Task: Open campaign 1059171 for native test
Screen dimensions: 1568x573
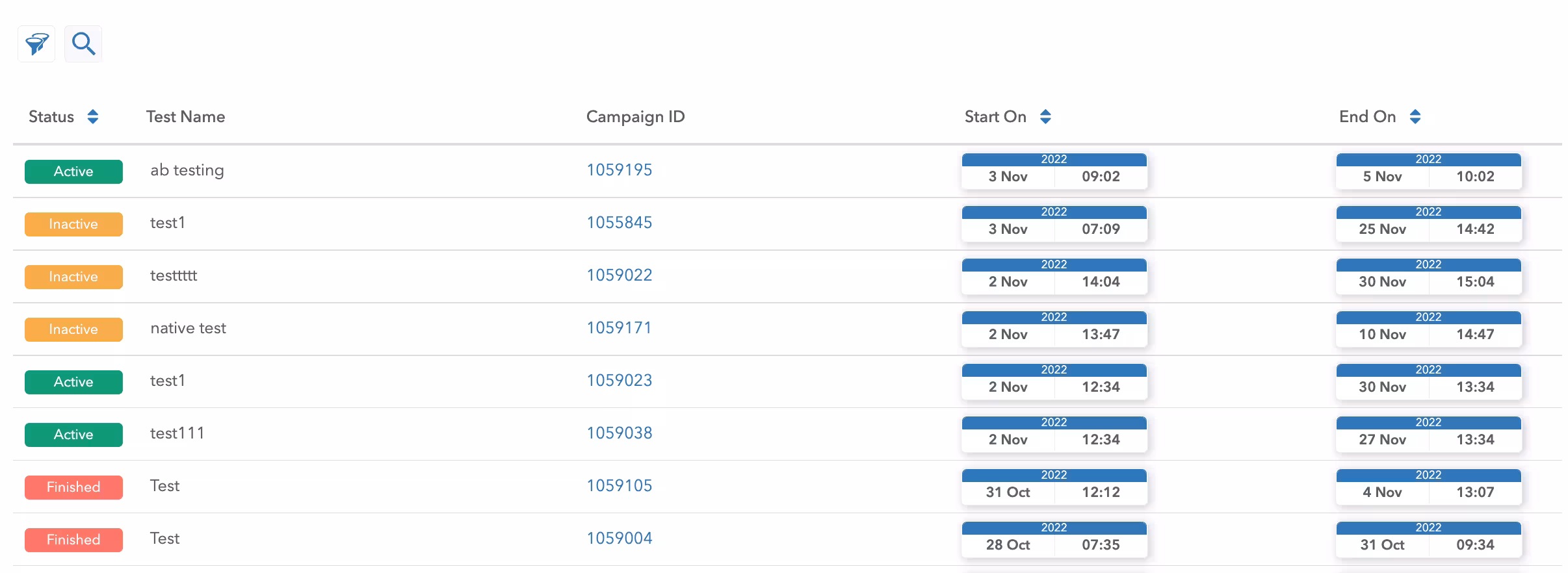Action: click(619, 328)
